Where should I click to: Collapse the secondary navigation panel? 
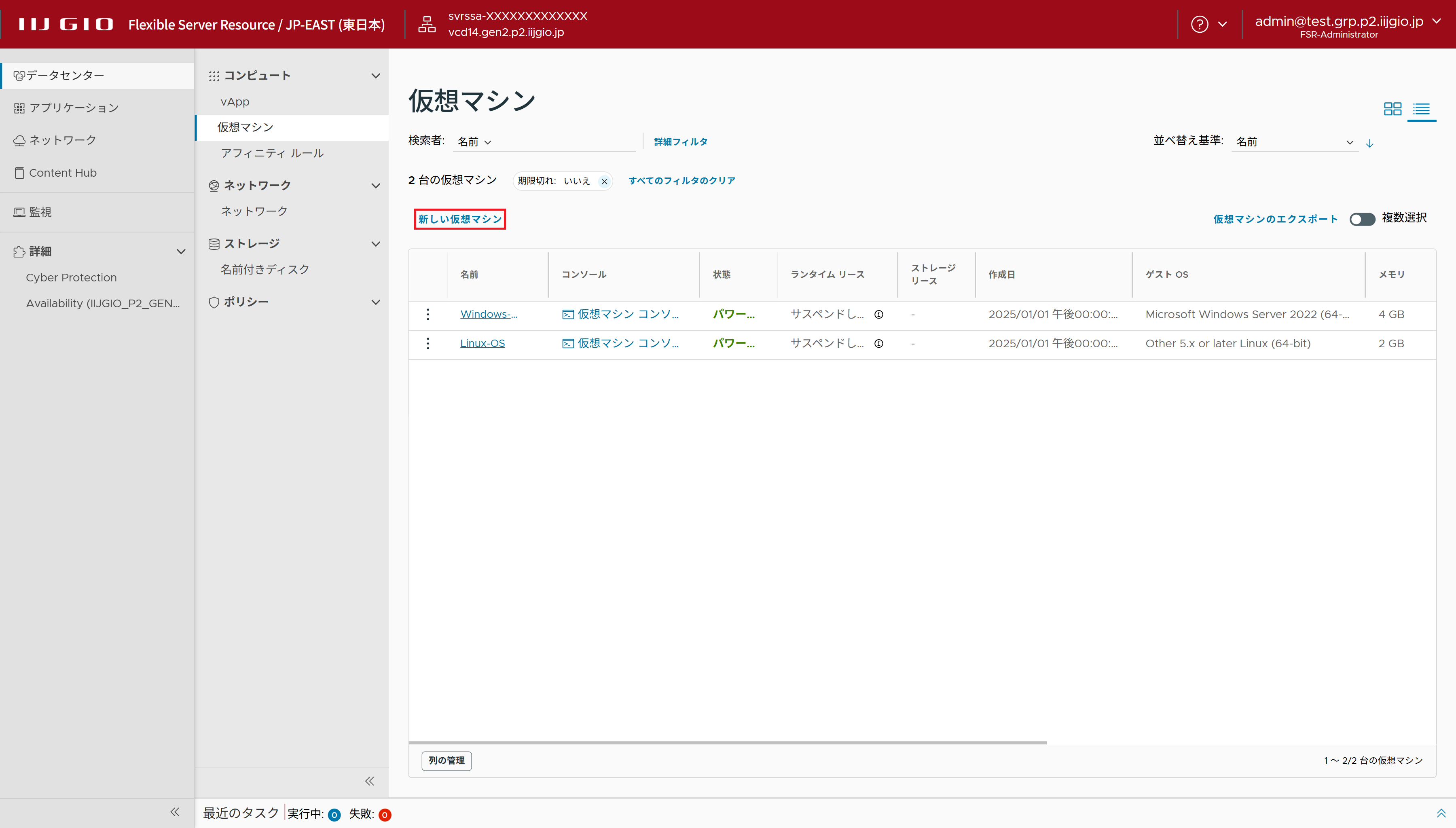pyautogui.click(x=370, y=781)
